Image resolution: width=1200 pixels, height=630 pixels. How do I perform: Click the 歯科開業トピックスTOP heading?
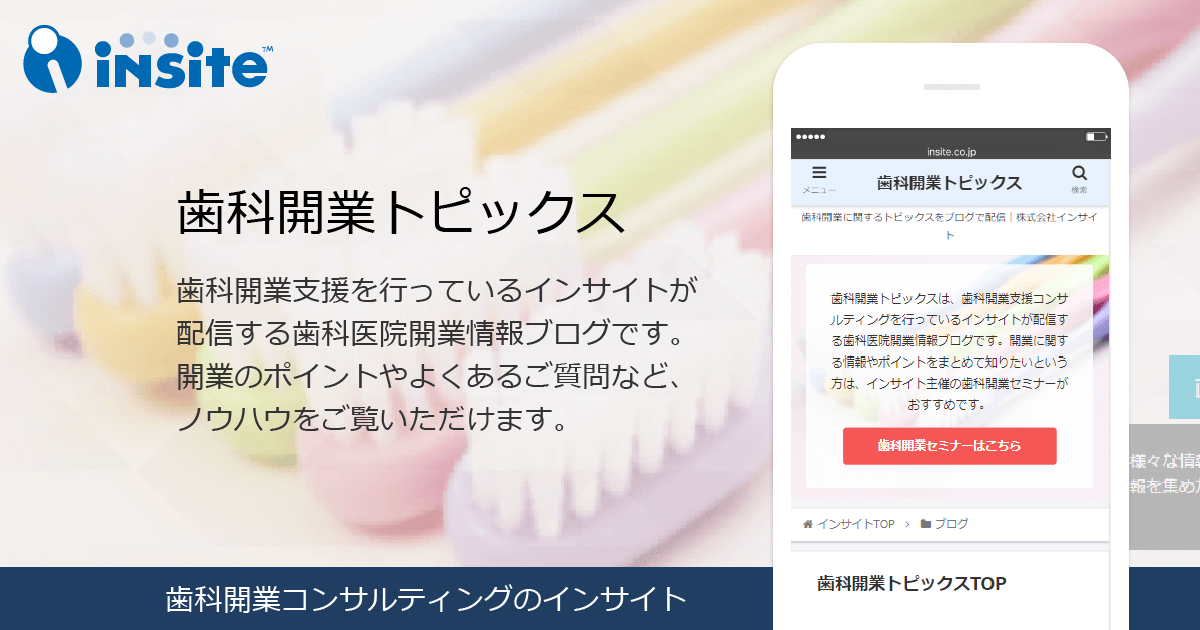911,583
